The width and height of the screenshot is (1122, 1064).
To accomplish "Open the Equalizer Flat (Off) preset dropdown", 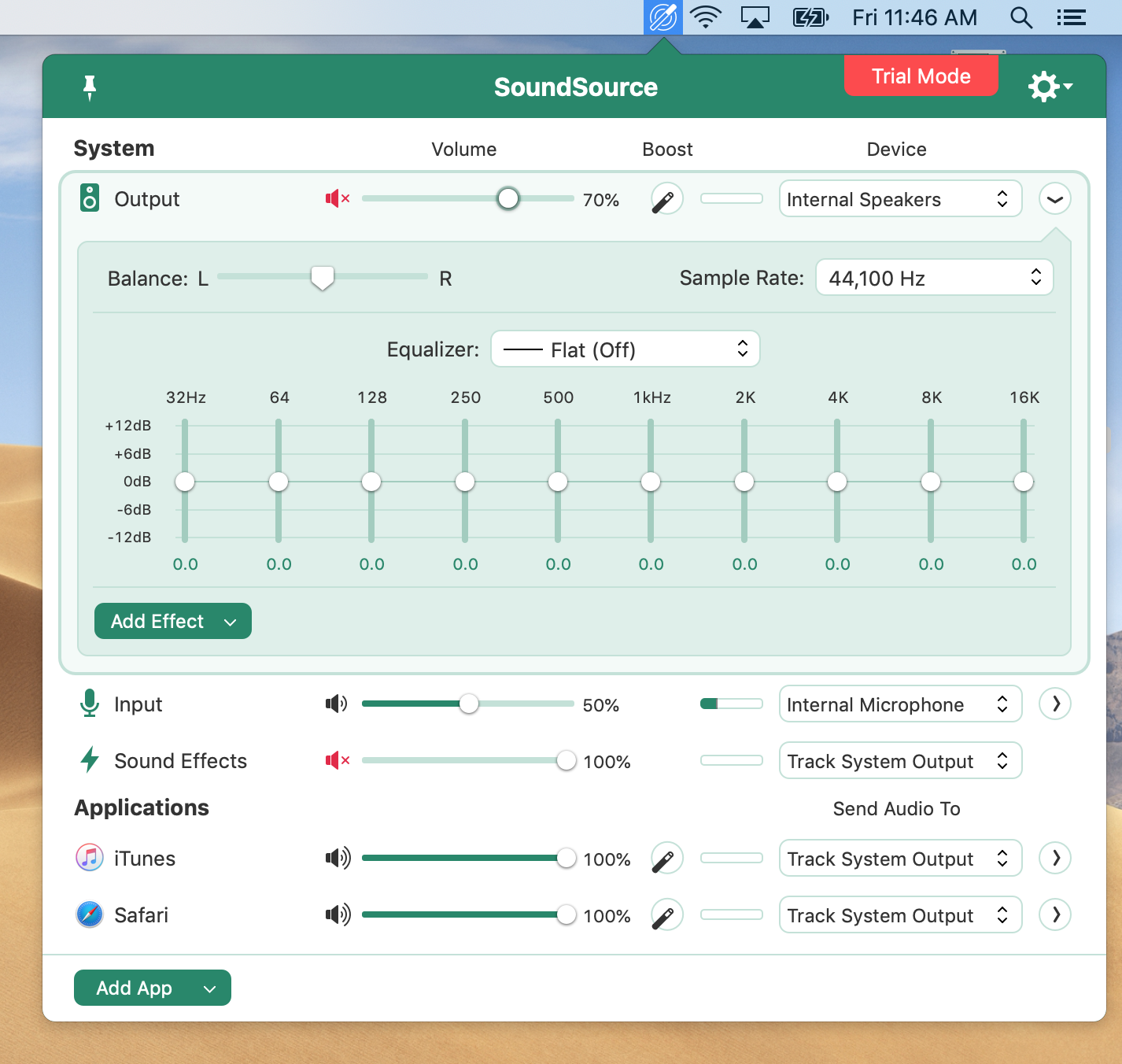I will pyautogui.click(x=626, y=349).
